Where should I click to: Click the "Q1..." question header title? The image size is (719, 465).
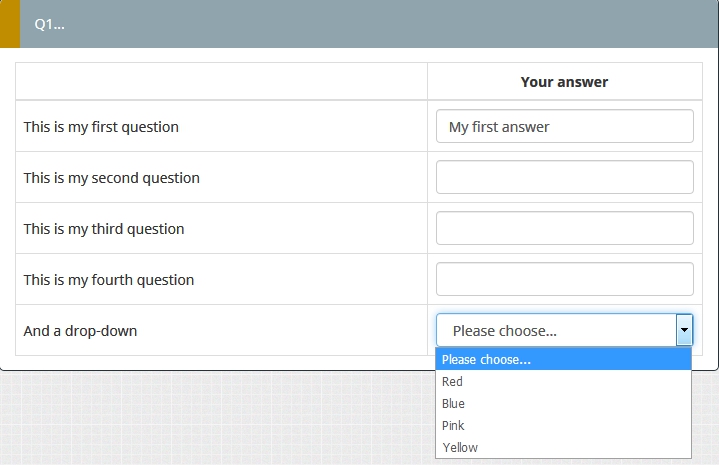[x=50, y=24]
